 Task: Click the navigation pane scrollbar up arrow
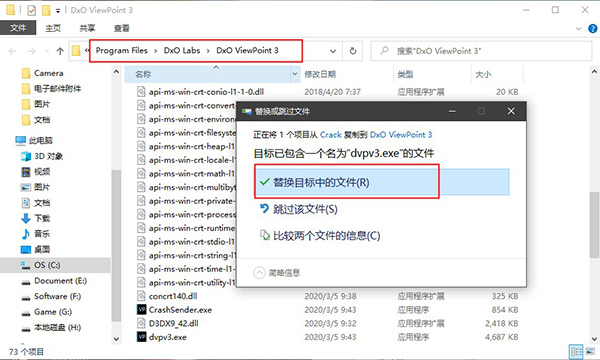(116, 72)
